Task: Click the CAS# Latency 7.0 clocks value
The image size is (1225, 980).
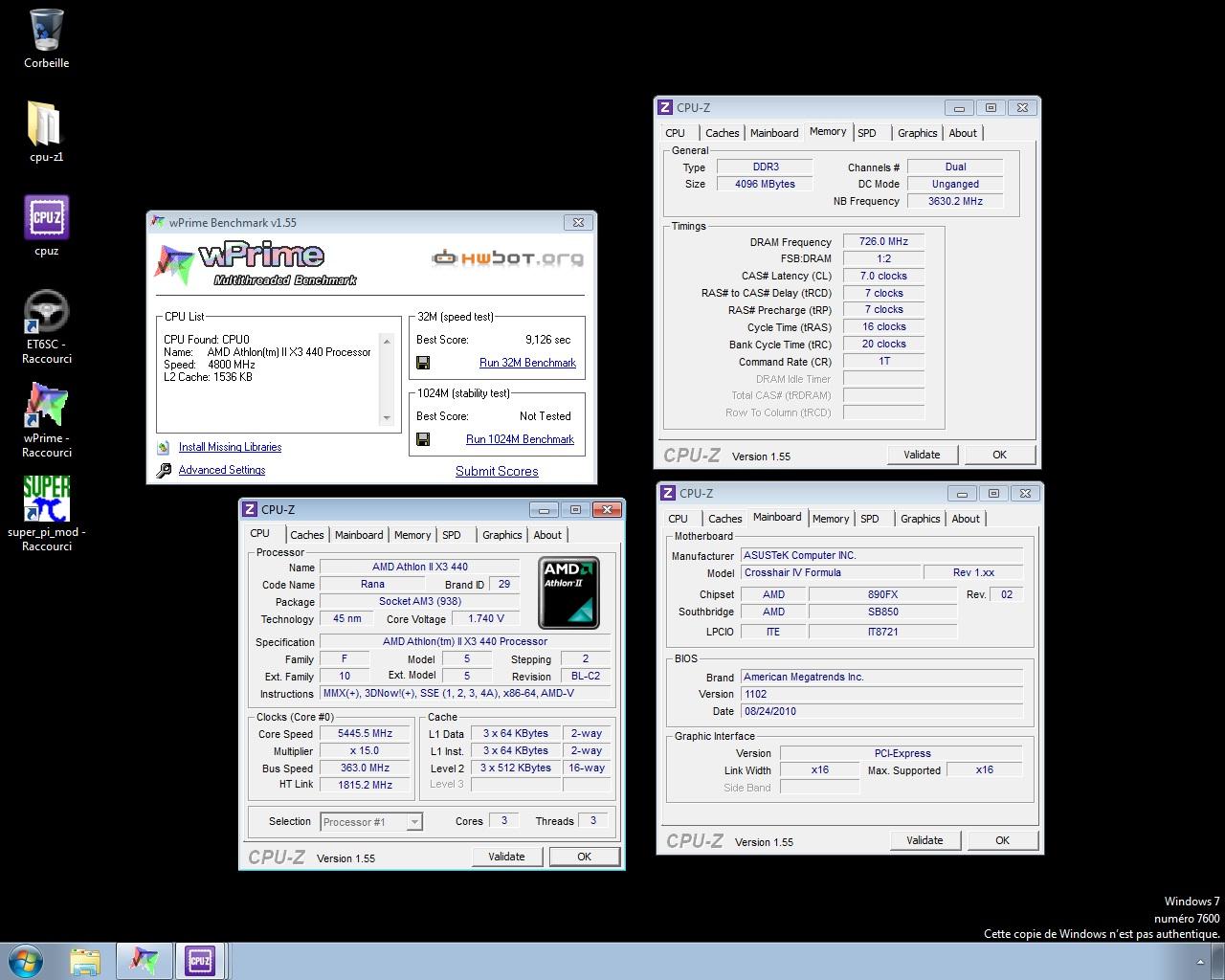Action: click(883, 276)
